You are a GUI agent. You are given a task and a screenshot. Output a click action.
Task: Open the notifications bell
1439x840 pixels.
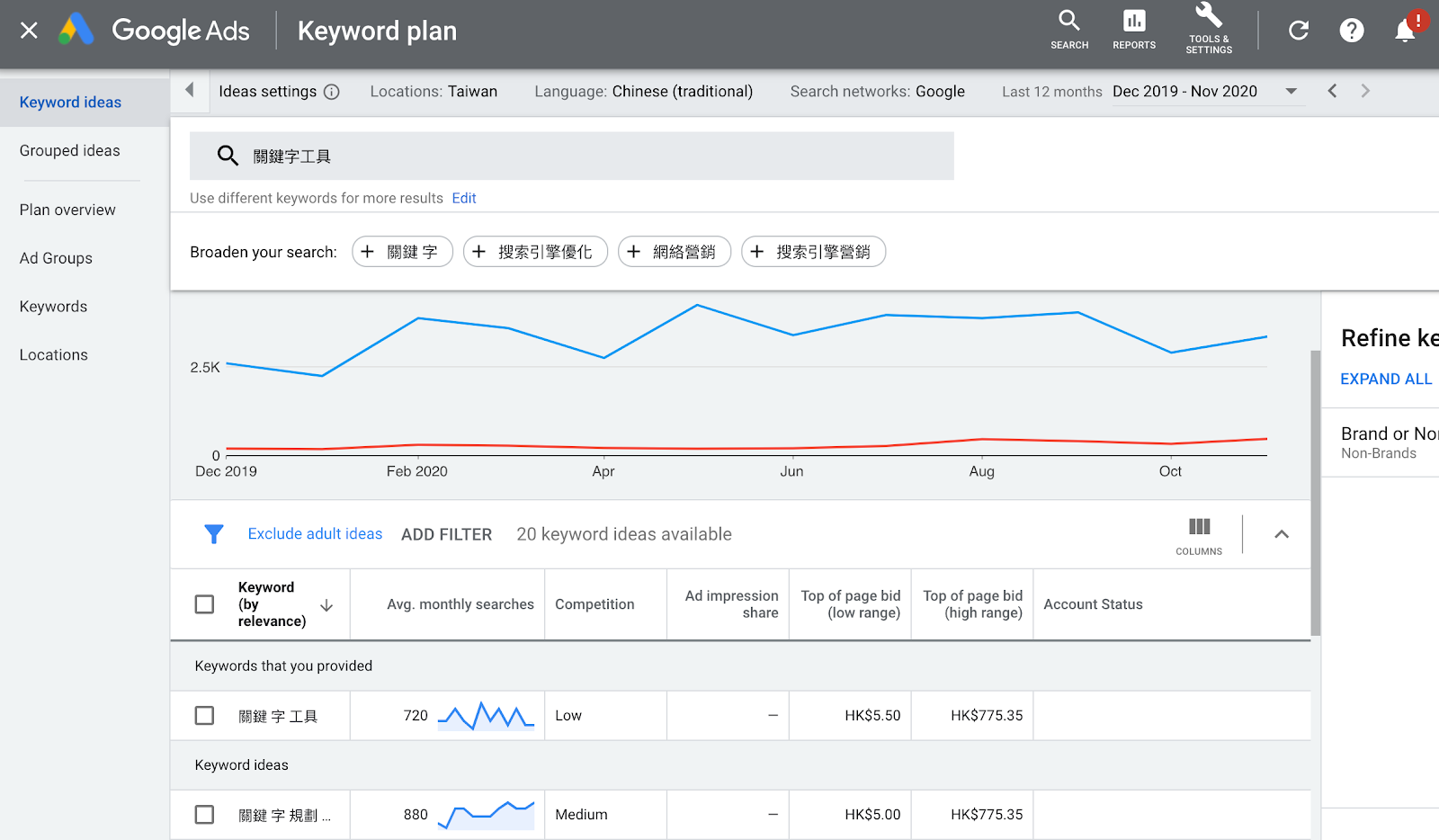[1405, 31]
